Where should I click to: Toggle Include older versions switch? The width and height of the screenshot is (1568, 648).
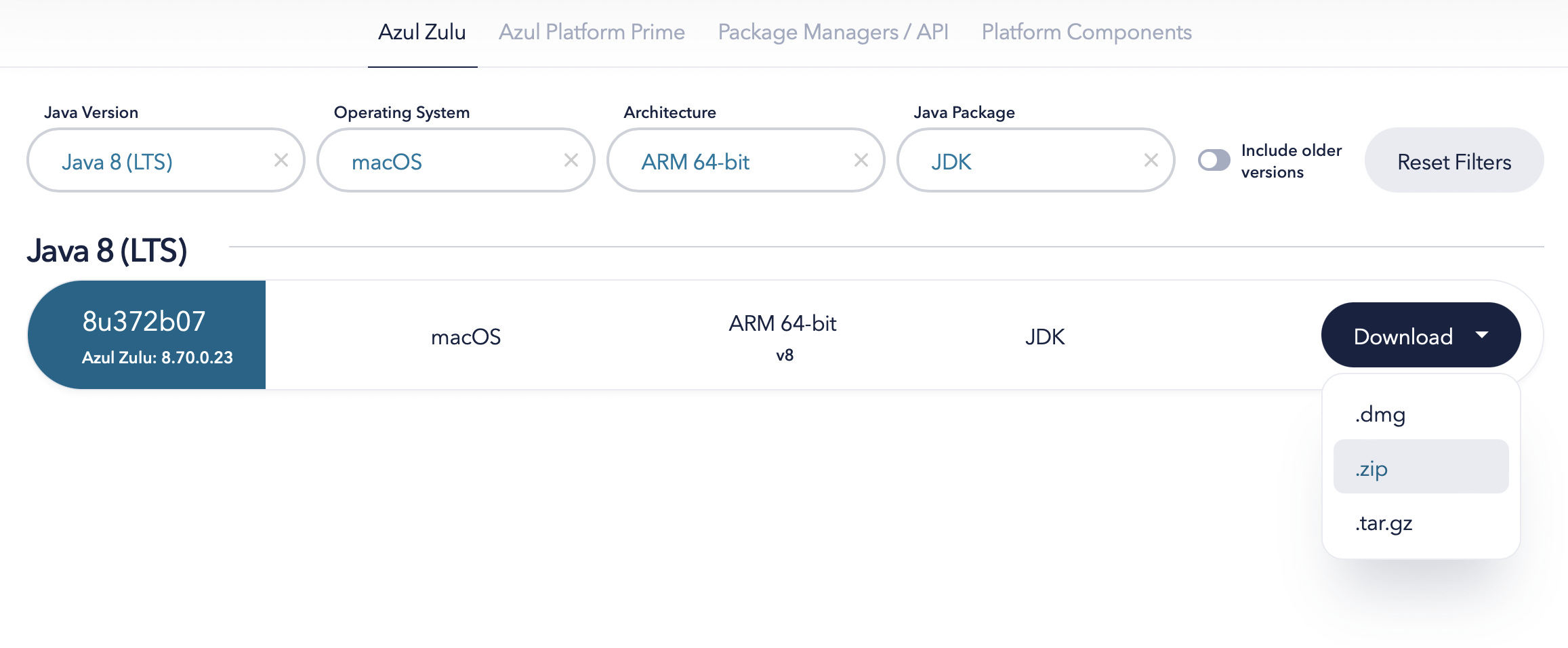pos(1214,161)
